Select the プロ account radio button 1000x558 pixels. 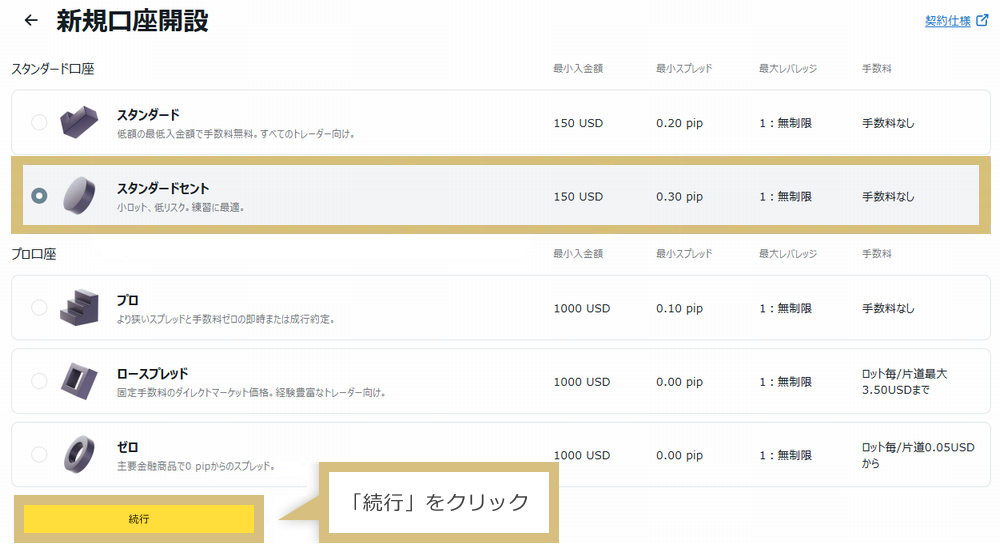click(x=39, y=308)
